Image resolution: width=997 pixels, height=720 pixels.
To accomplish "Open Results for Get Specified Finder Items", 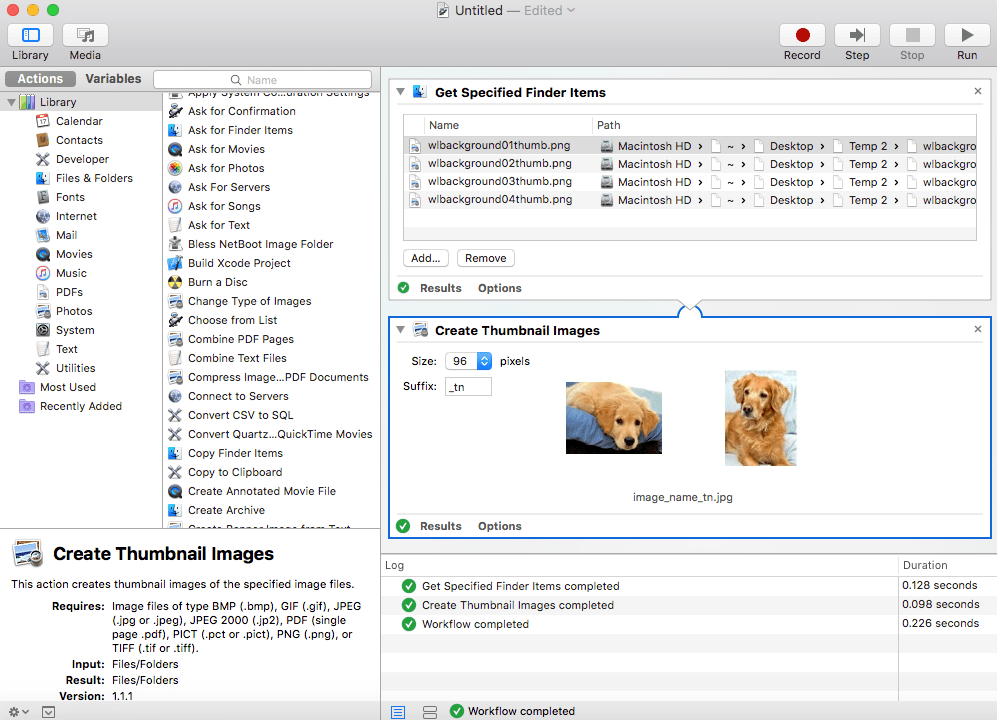I will tap(440, 288).
